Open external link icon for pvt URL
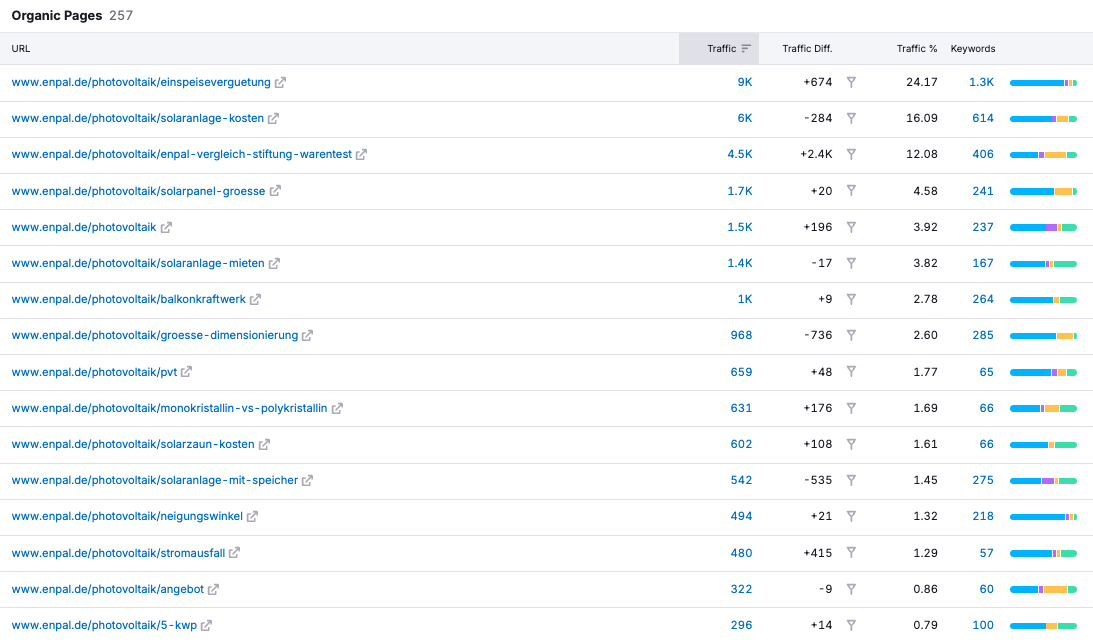 pos(186,372)
